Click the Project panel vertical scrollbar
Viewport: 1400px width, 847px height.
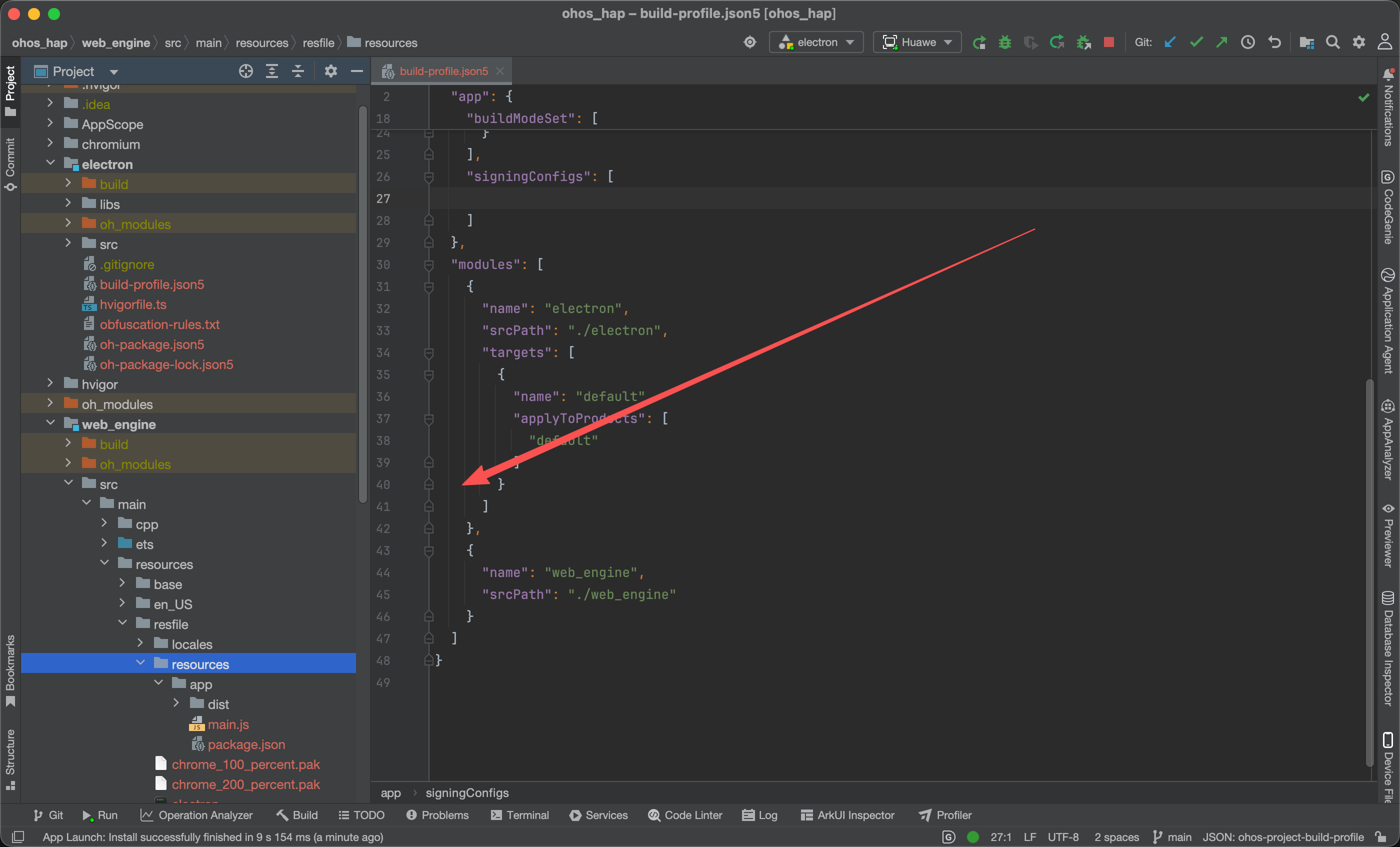click(x=363, y=304)
